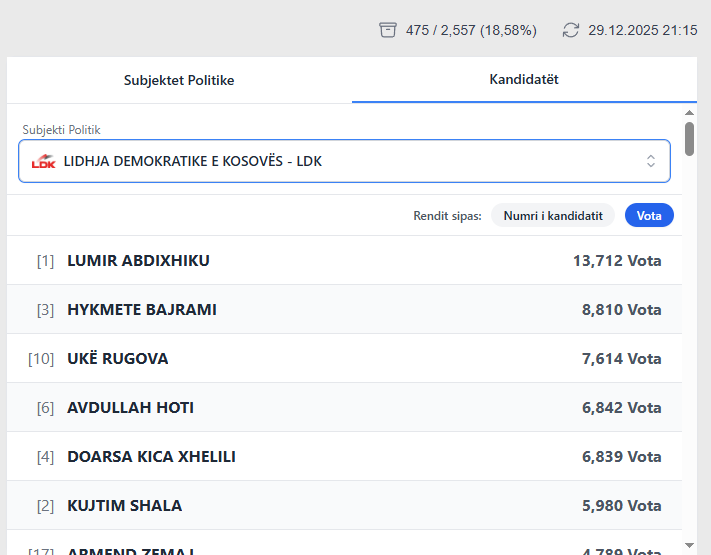Viewport: 711px width, 555px height.
Task: Sort candidates by Vota
Action: pos(649,215)
